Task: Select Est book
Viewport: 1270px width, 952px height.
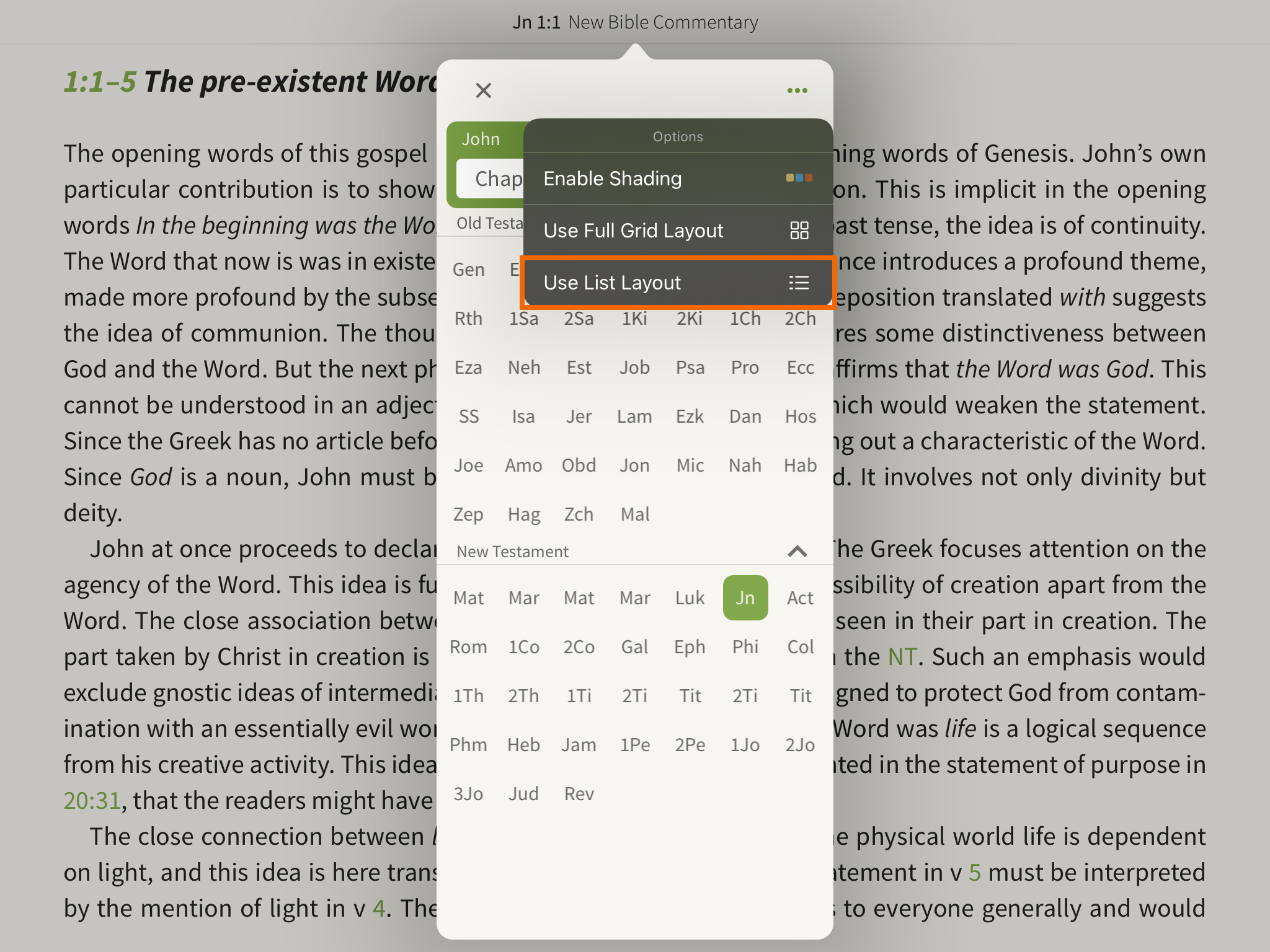Action: pos(579,368)
